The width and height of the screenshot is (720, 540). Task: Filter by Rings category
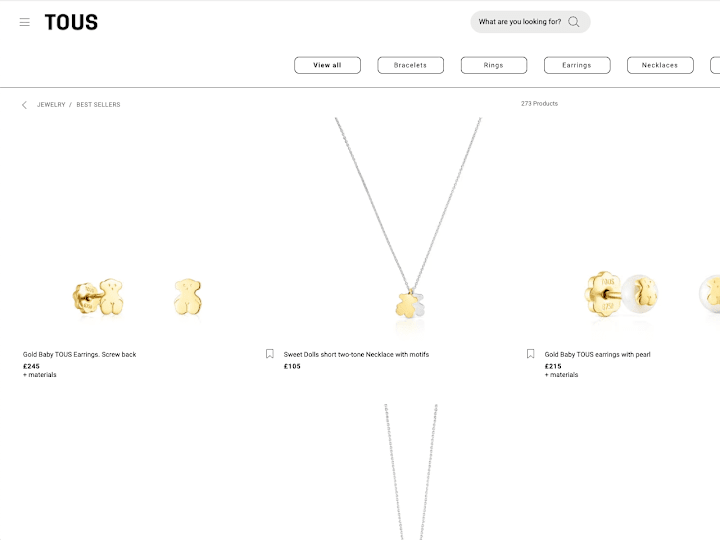(493, 65)
